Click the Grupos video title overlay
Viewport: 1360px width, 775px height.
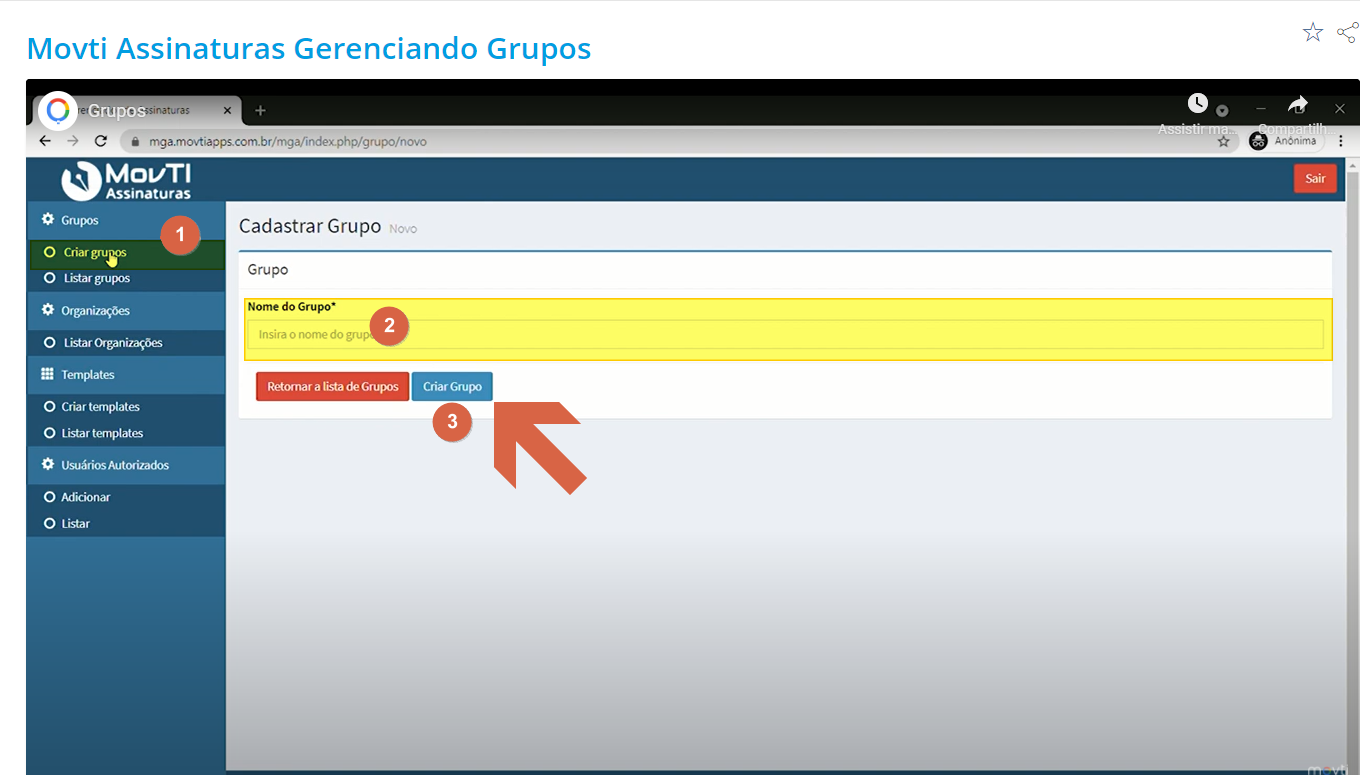pos(117,111)
